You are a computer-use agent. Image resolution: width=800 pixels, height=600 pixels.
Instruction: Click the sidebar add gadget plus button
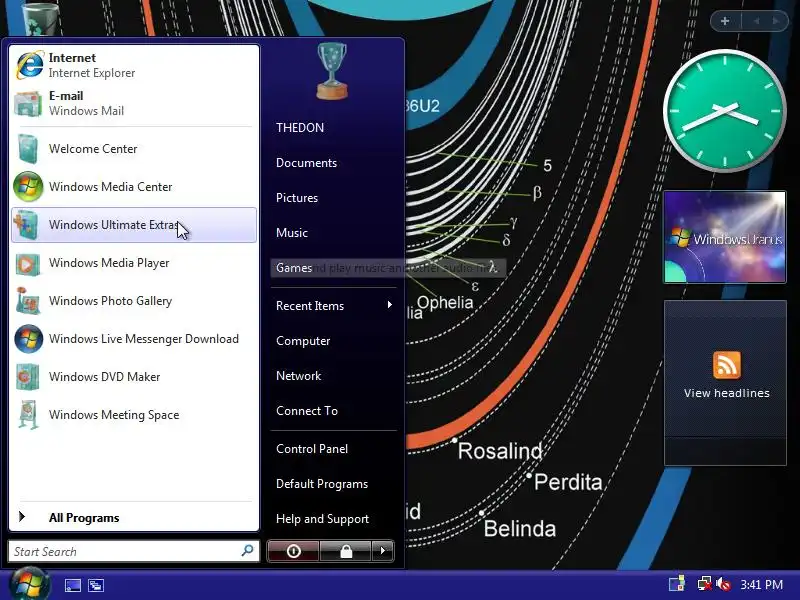pos(725,21)
